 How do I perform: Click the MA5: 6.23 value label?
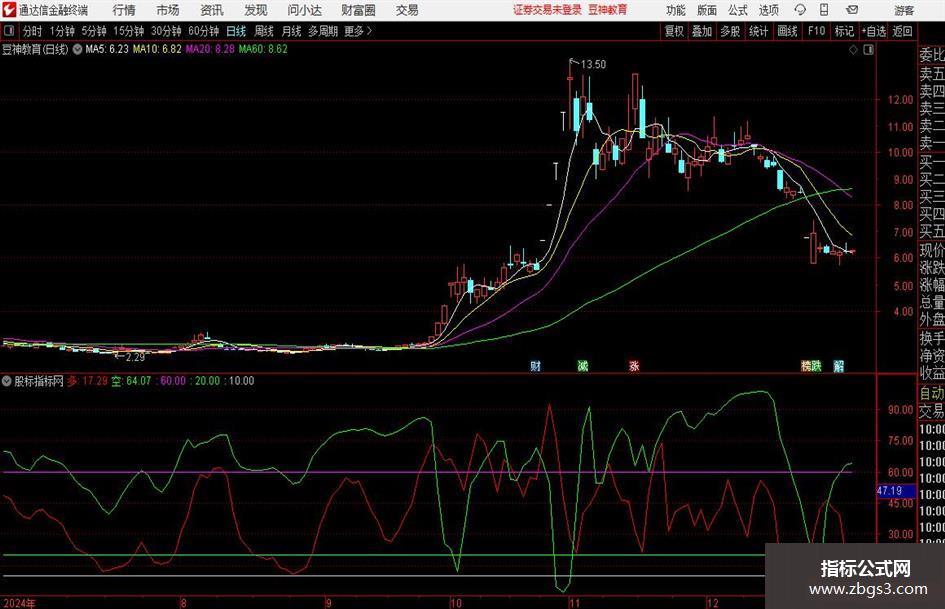(107, 49)
